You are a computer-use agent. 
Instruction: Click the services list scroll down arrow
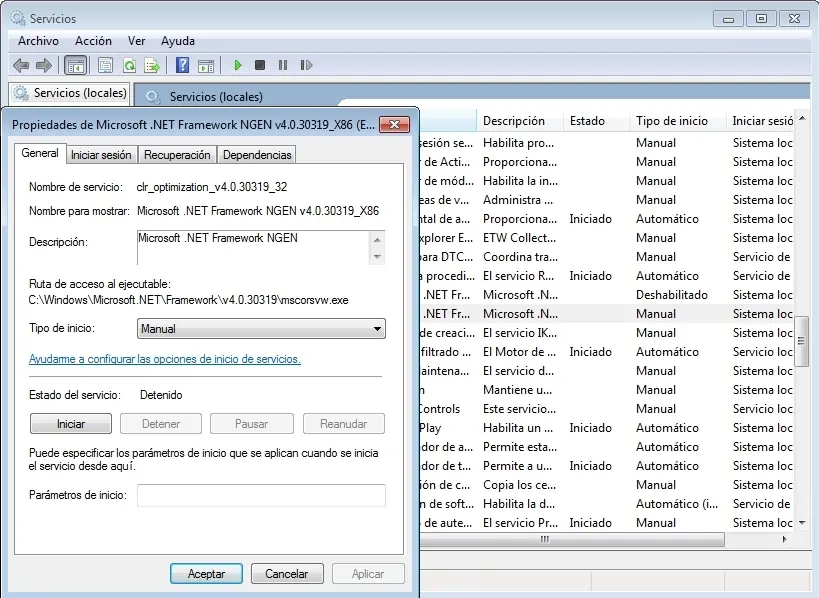pos(802,523)
